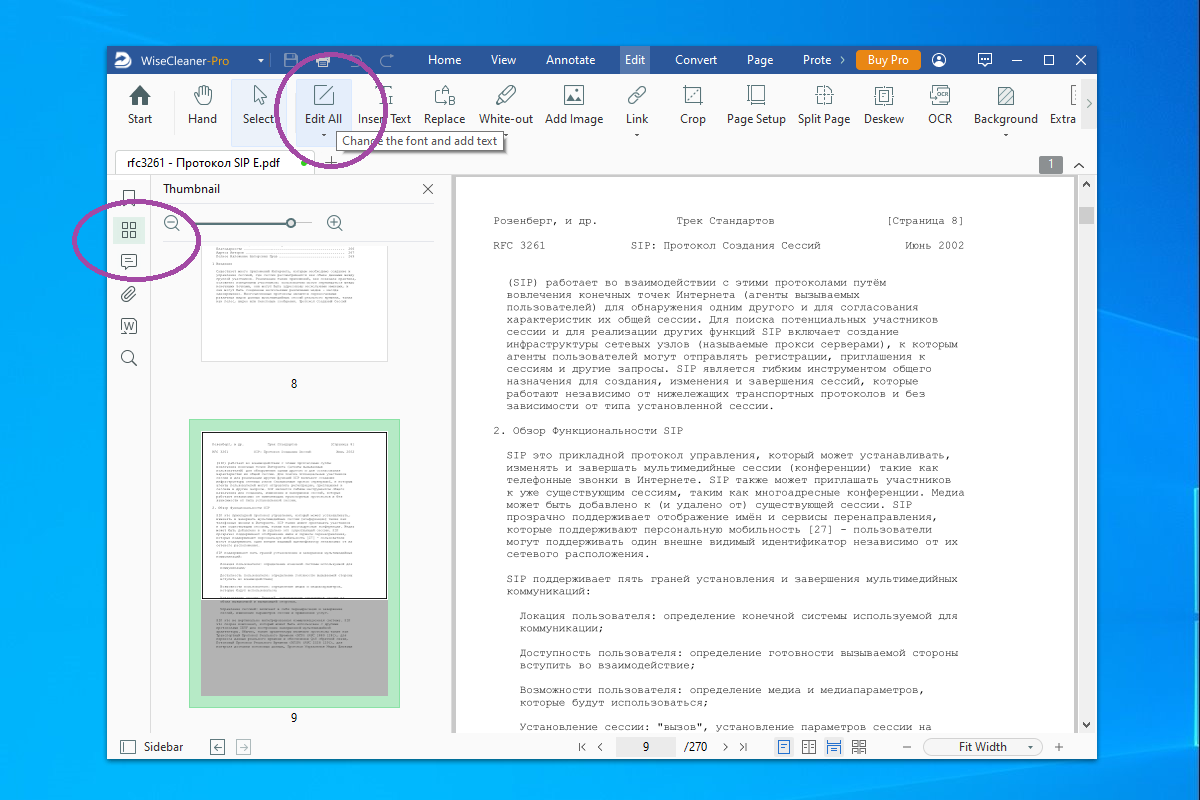Enable continuous scrolling view
Image resolution: width=1200 pixels, height=800 pixels.
click(833, 747)
